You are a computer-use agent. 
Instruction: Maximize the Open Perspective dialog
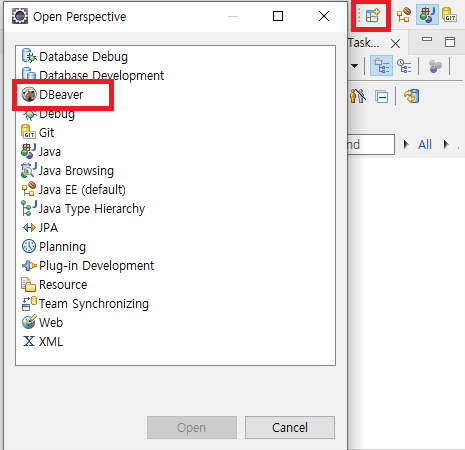pyautogui.click(x=278, y=16)
